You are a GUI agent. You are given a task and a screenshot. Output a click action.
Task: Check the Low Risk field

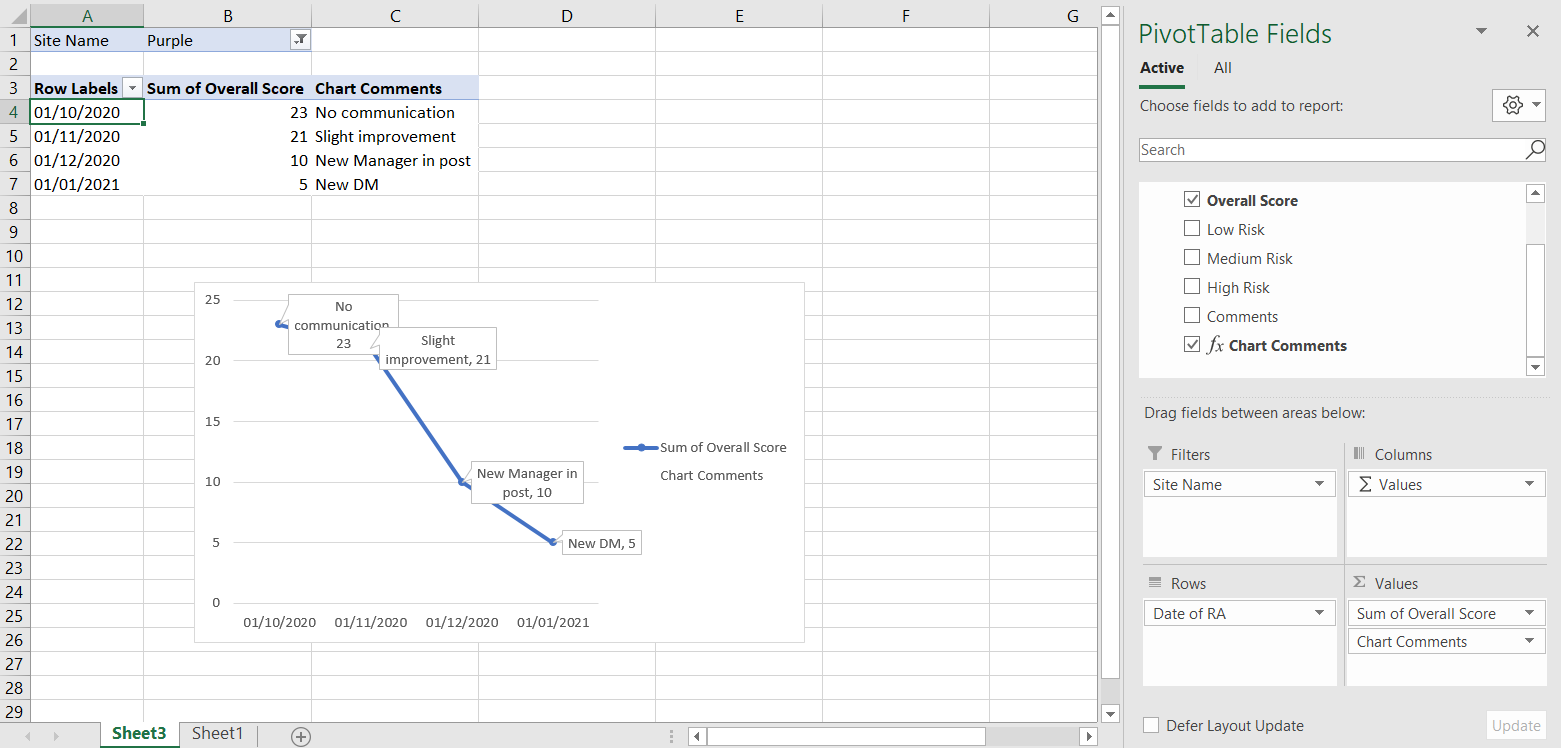point(1192,229)
